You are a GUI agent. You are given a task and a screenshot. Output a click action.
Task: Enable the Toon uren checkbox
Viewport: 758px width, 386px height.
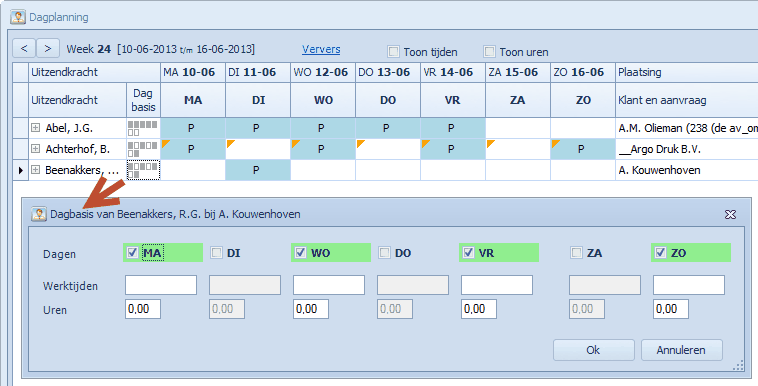point(489,51)
